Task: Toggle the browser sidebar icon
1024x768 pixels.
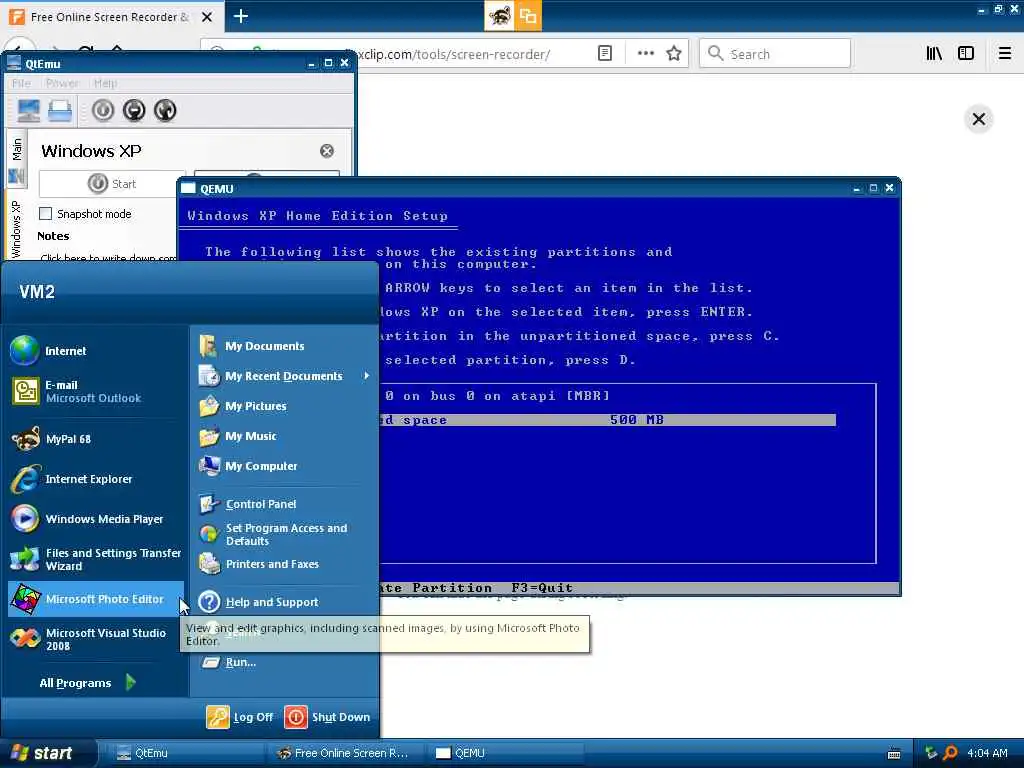Action: pos(966,54)
